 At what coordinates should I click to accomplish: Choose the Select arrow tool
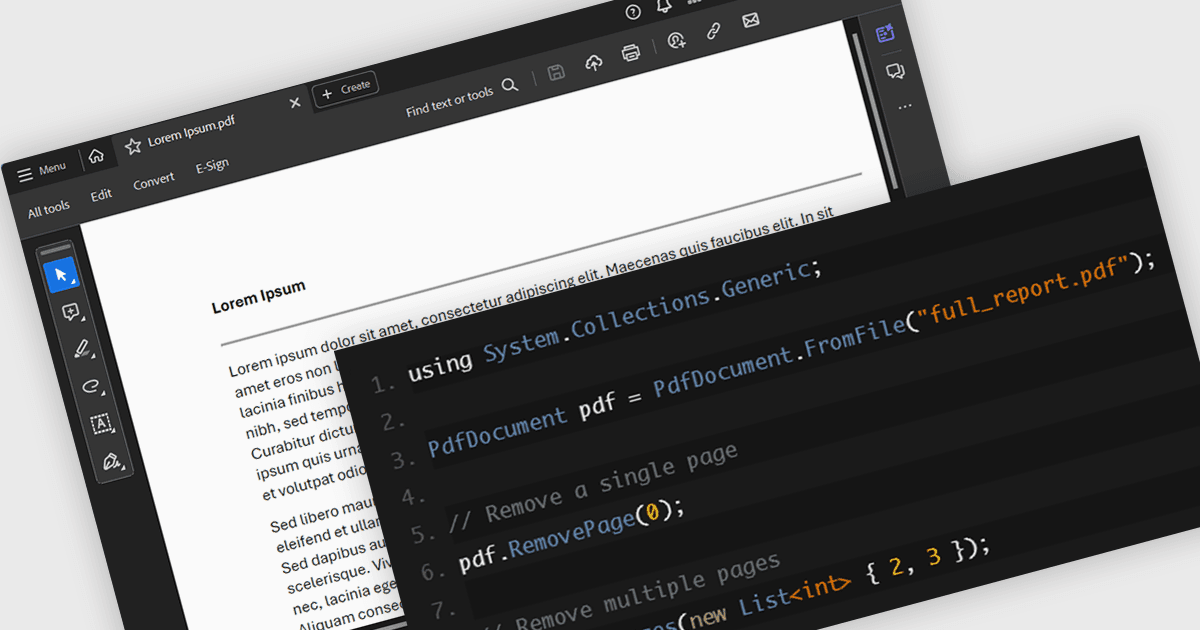click(x=61, y=275)
